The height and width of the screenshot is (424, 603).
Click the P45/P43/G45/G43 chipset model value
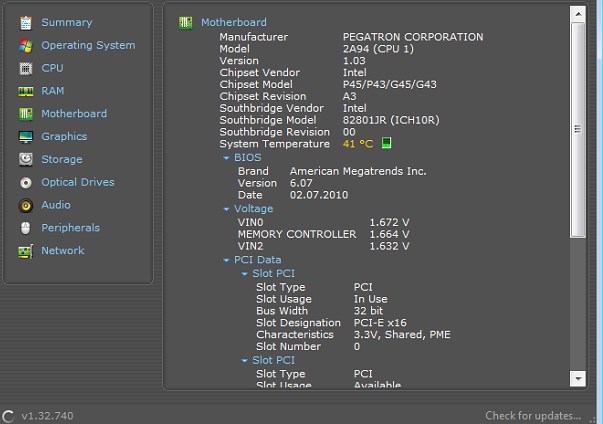click(x=390, y=84)
